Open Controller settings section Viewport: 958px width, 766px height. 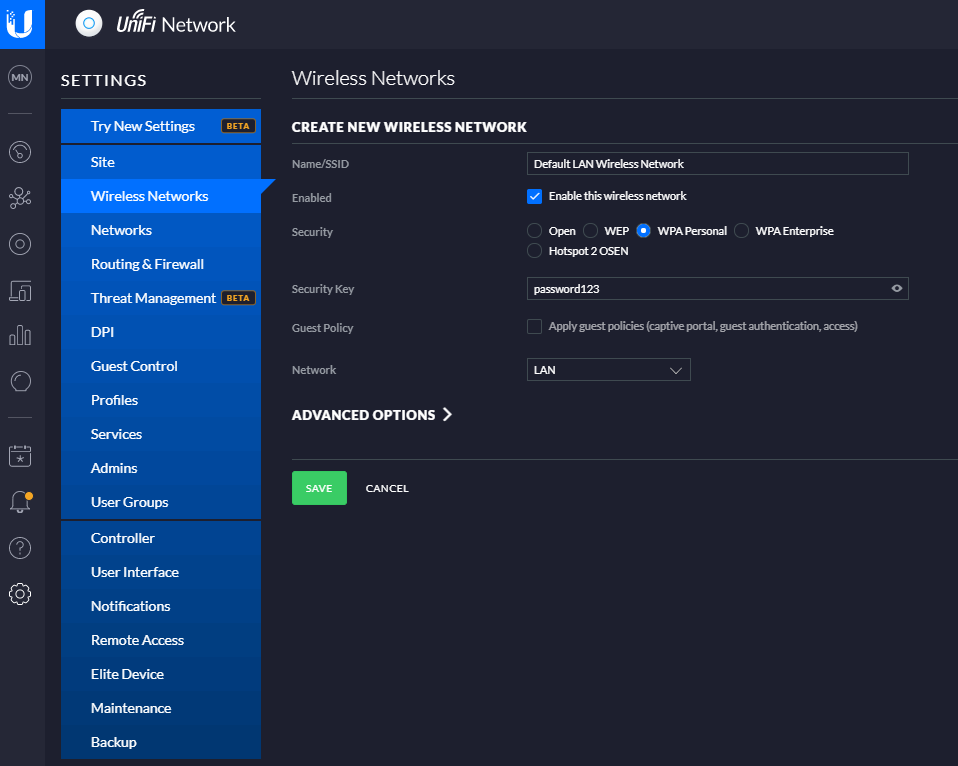161,538
